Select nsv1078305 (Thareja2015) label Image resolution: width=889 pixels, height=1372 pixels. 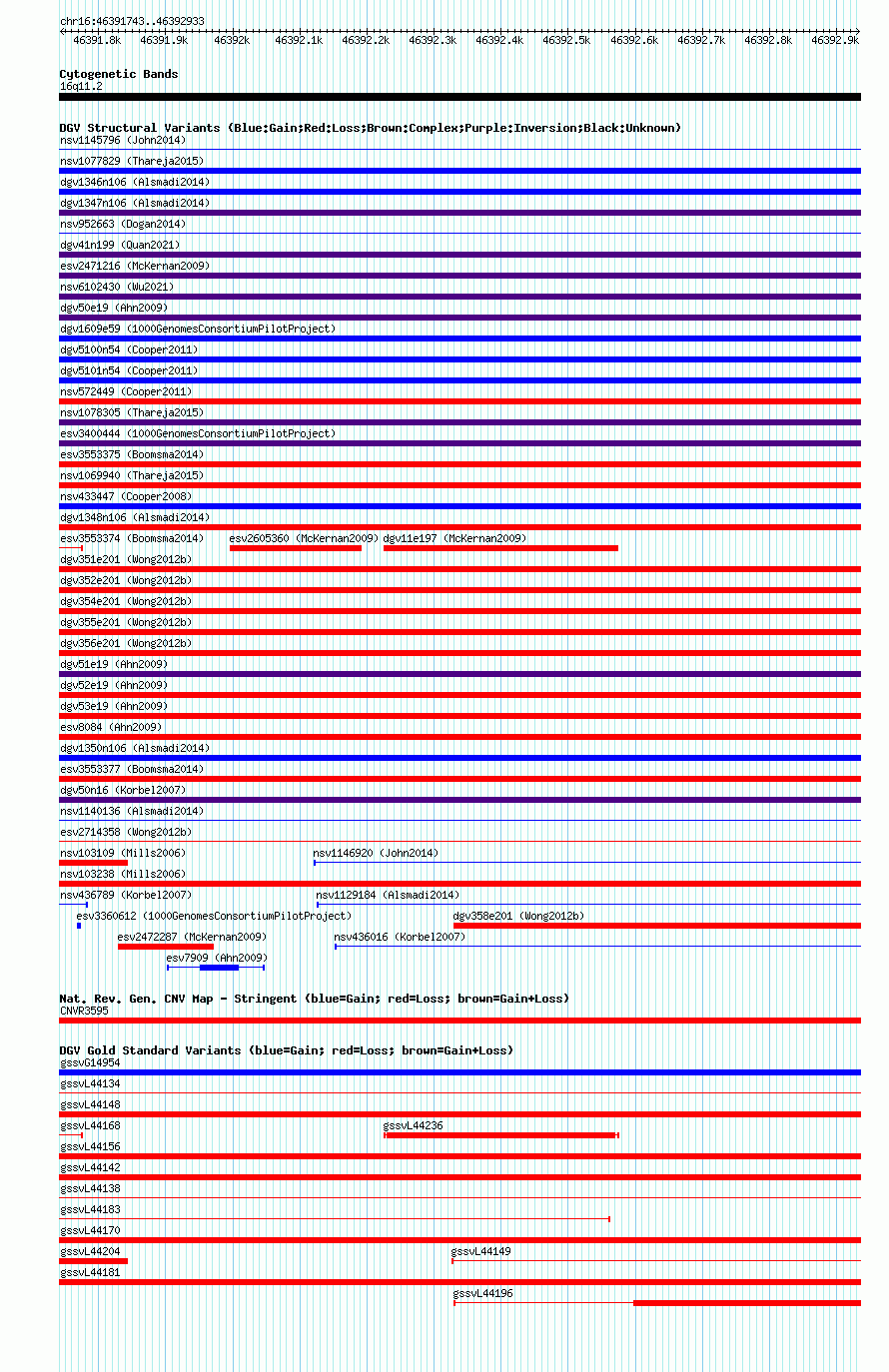(132, 412)
